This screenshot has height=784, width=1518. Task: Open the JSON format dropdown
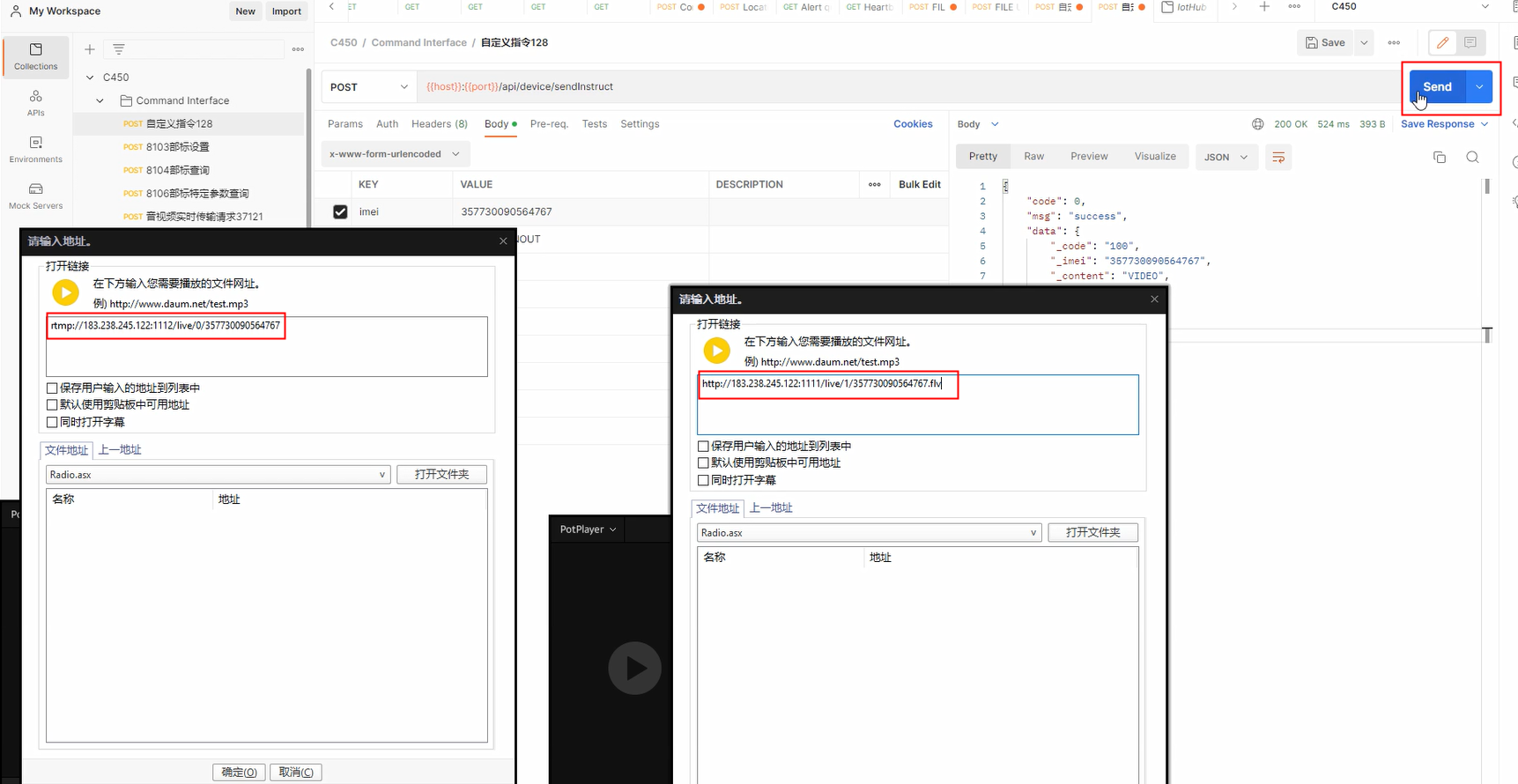1226,157
